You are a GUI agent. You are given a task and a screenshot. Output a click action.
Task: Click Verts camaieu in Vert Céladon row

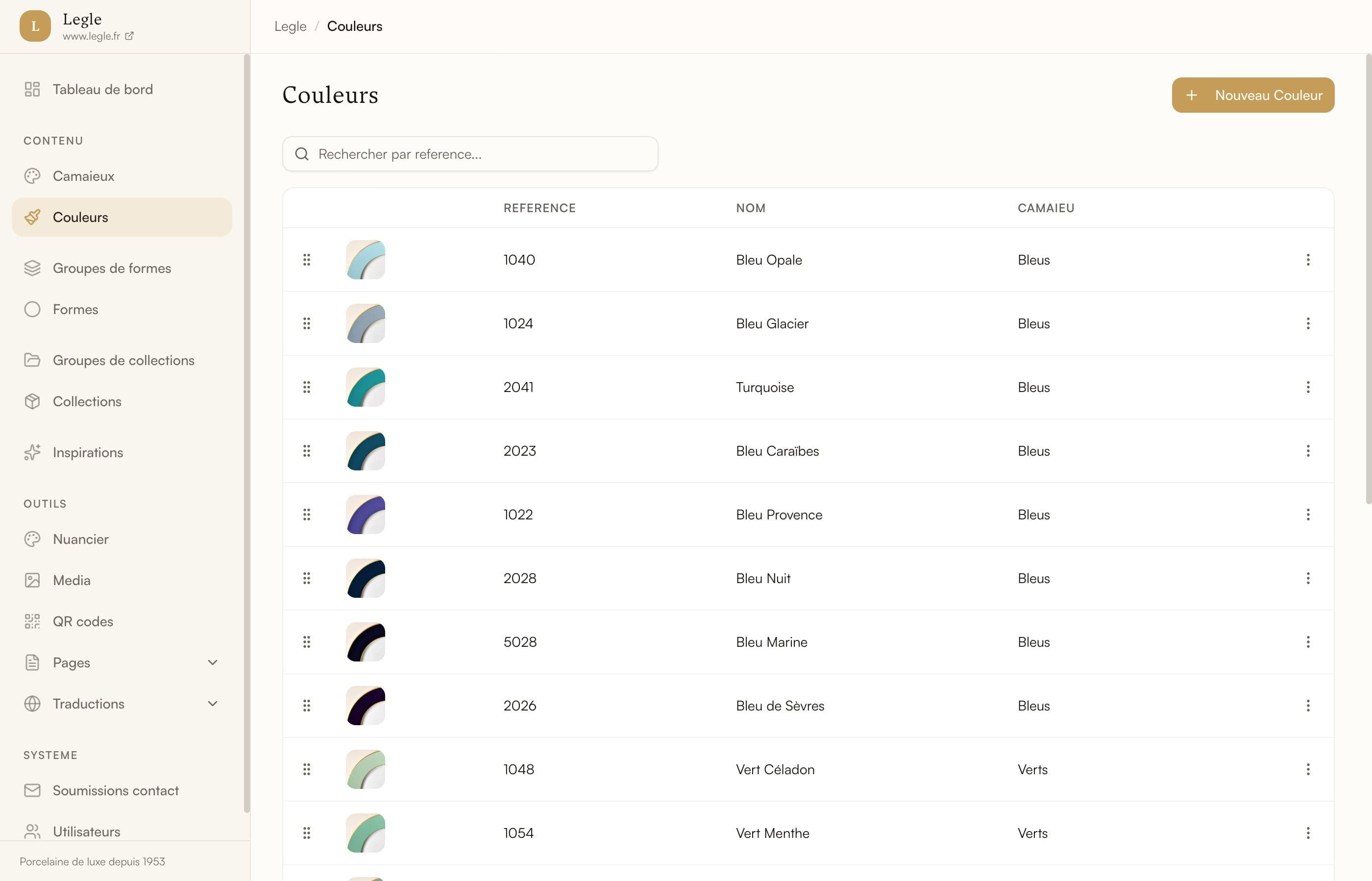click(x=1033, y=769)
